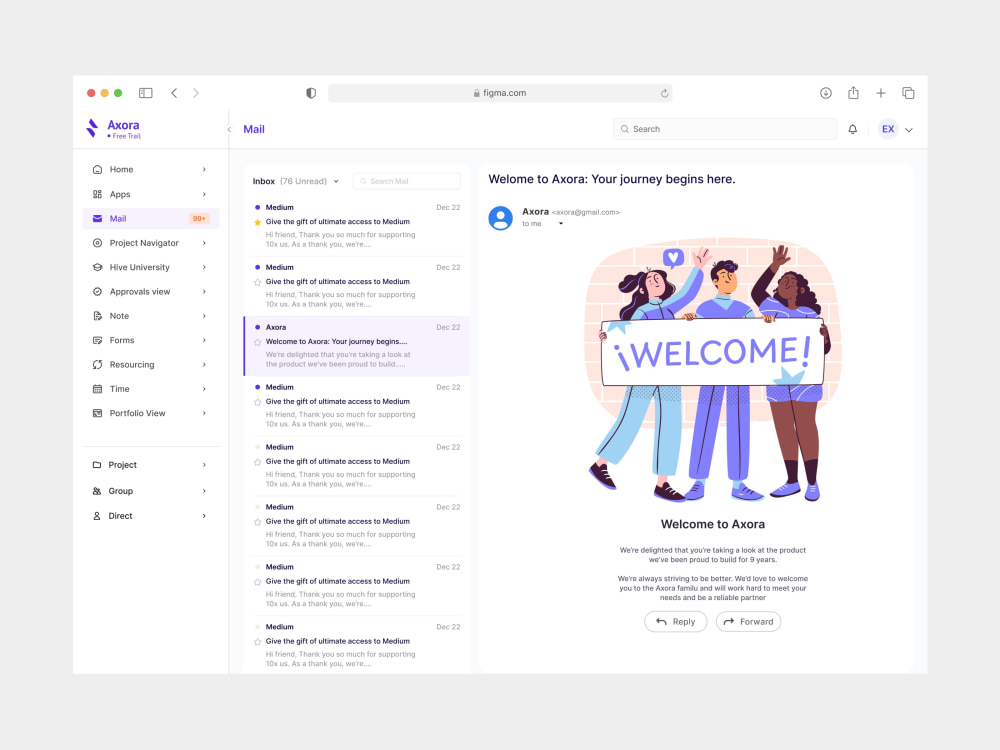Click the Portfolio View icon

97,413
